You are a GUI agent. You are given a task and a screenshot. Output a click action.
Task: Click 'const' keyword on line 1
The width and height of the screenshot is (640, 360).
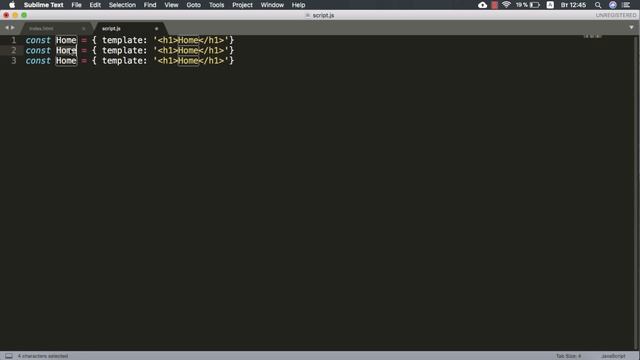click(x=38, y=40)
